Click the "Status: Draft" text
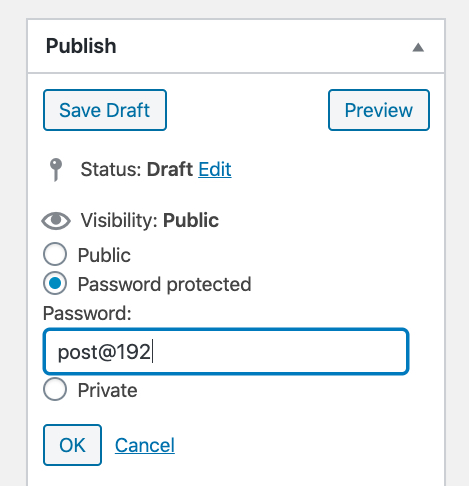The width and height of the screenshot is (469, 486). click(137, 169)
